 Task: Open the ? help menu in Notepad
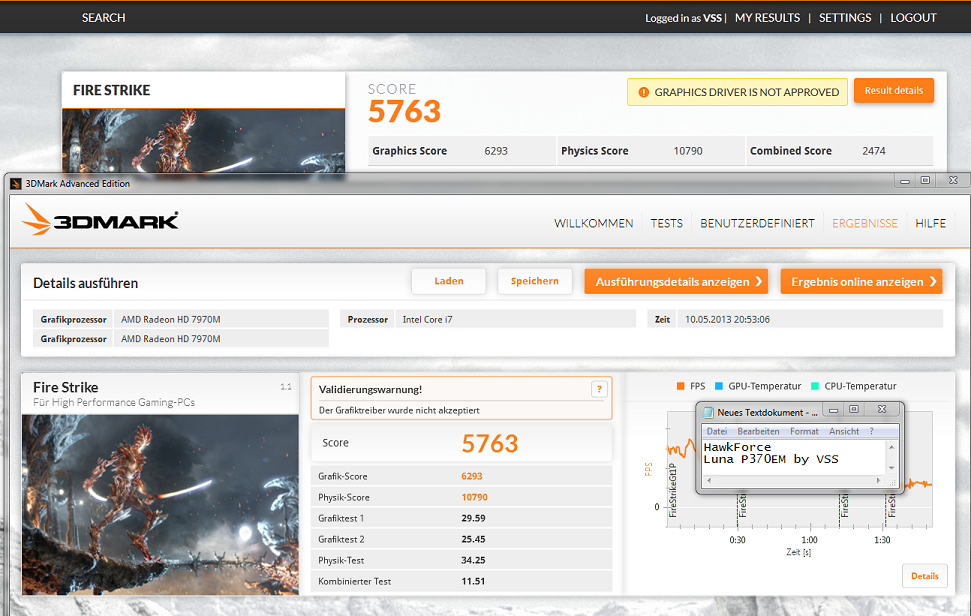[871, 432]
